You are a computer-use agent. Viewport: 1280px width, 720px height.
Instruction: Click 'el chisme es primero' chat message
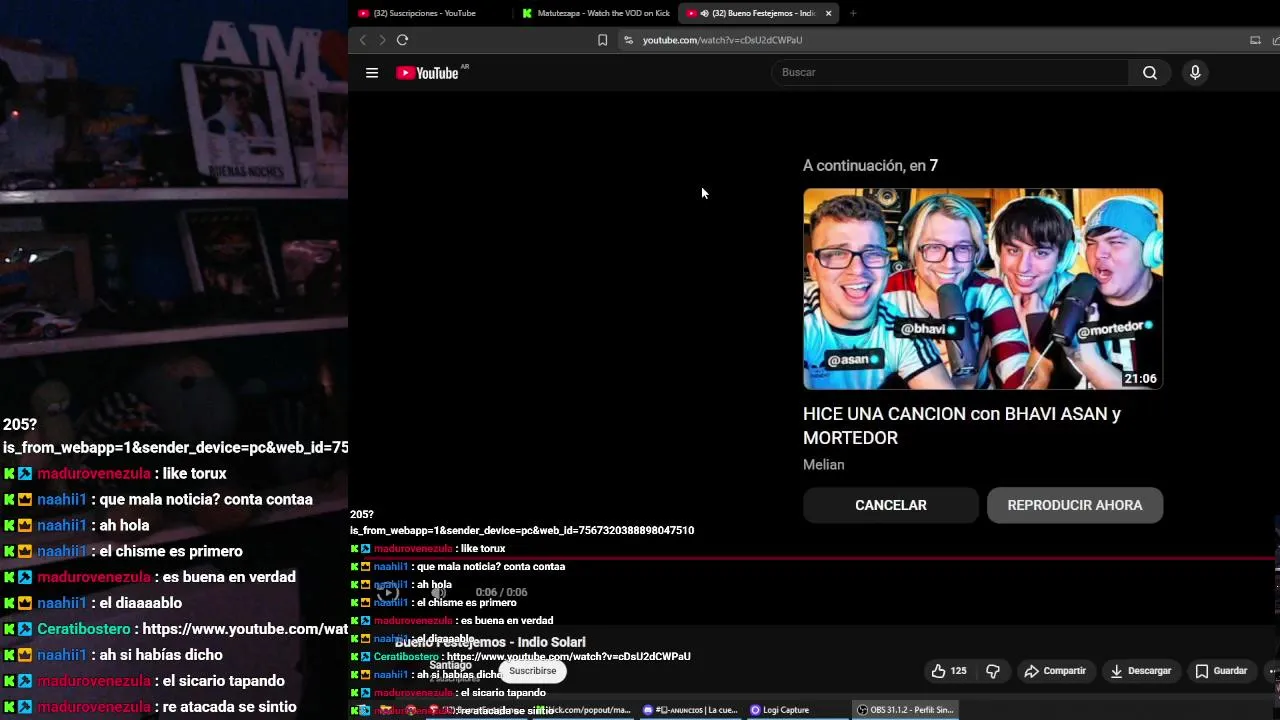[x=171, y=551]
